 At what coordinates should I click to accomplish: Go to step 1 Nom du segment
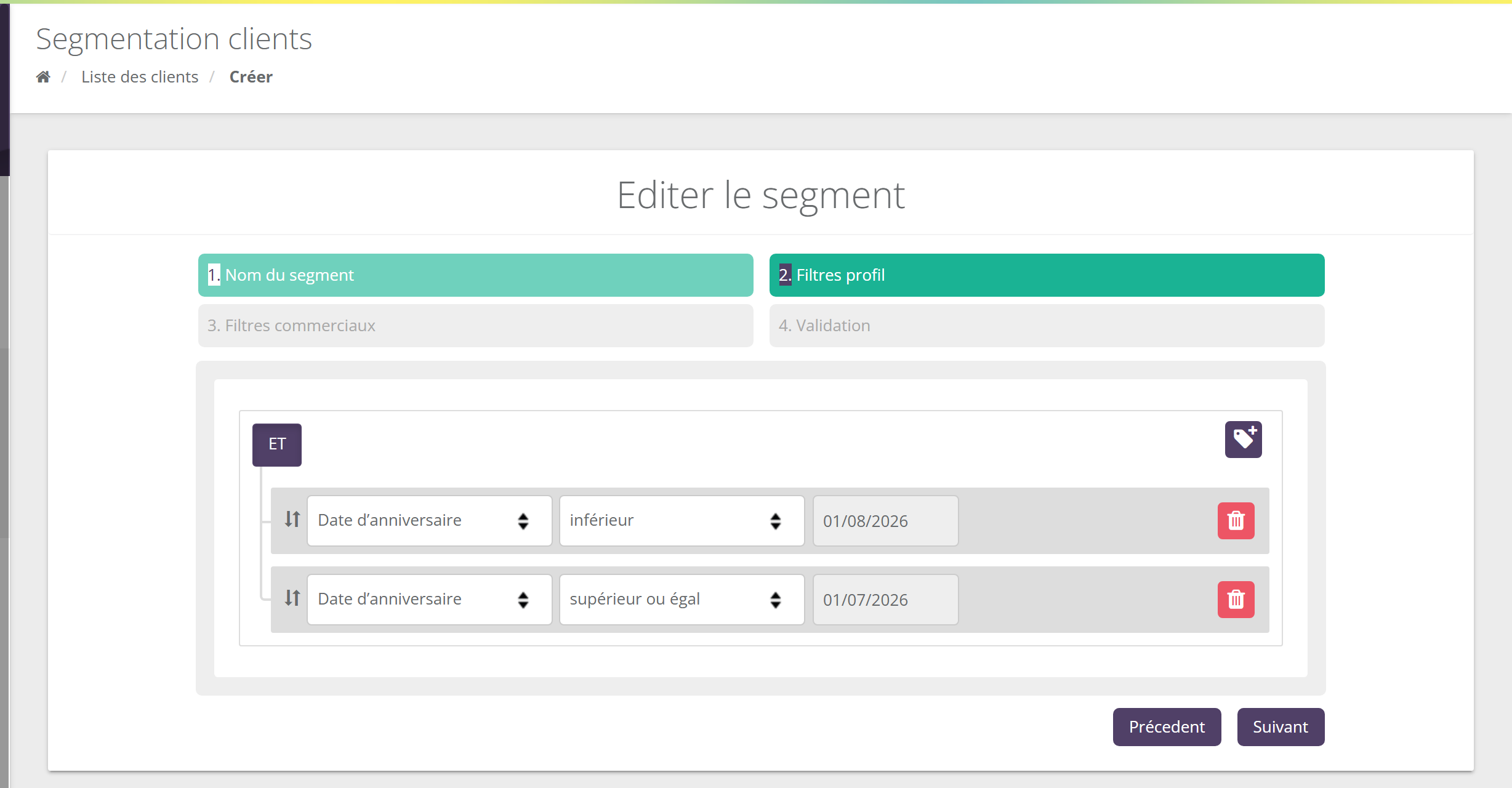476,275
